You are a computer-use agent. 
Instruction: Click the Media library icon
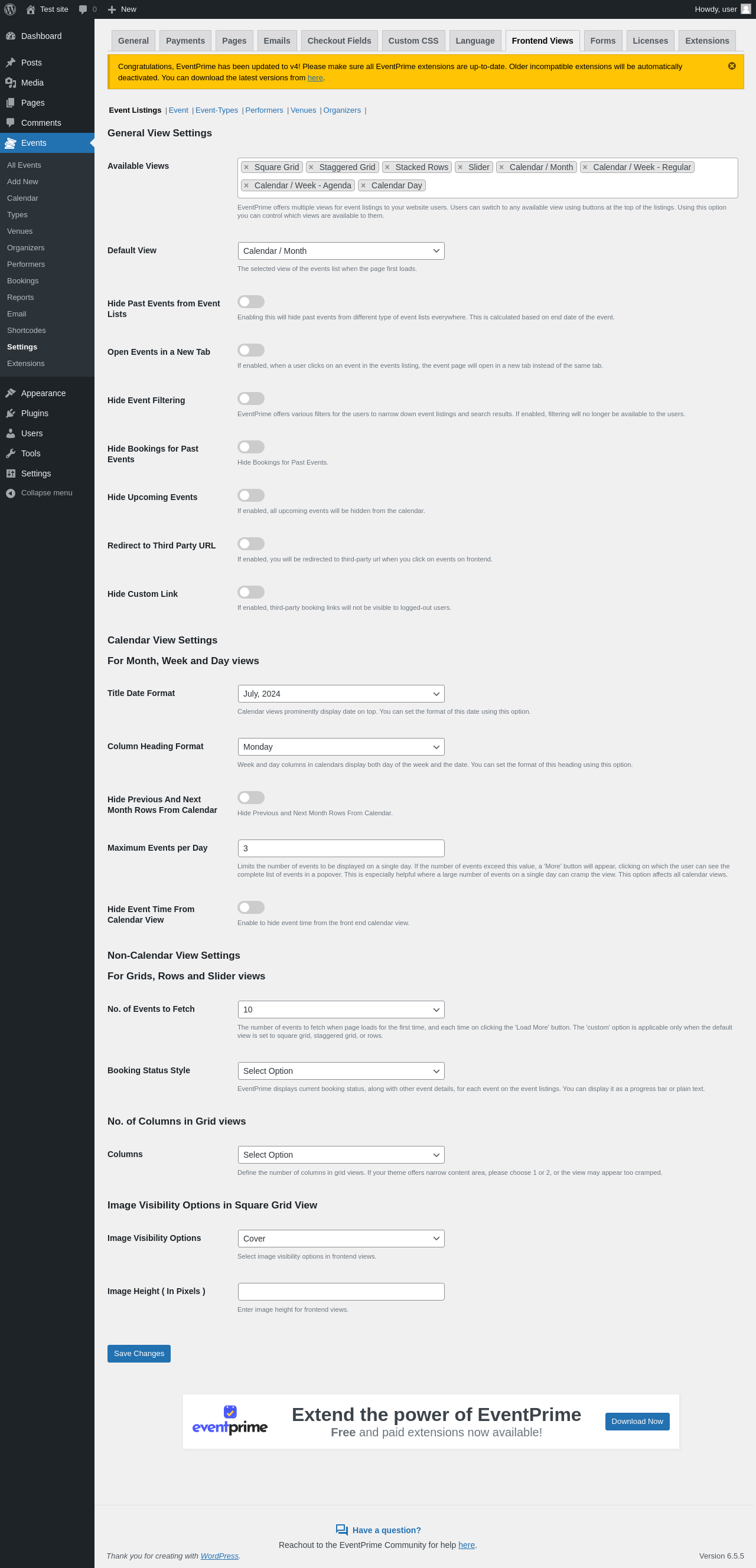[x=11, y=83]
